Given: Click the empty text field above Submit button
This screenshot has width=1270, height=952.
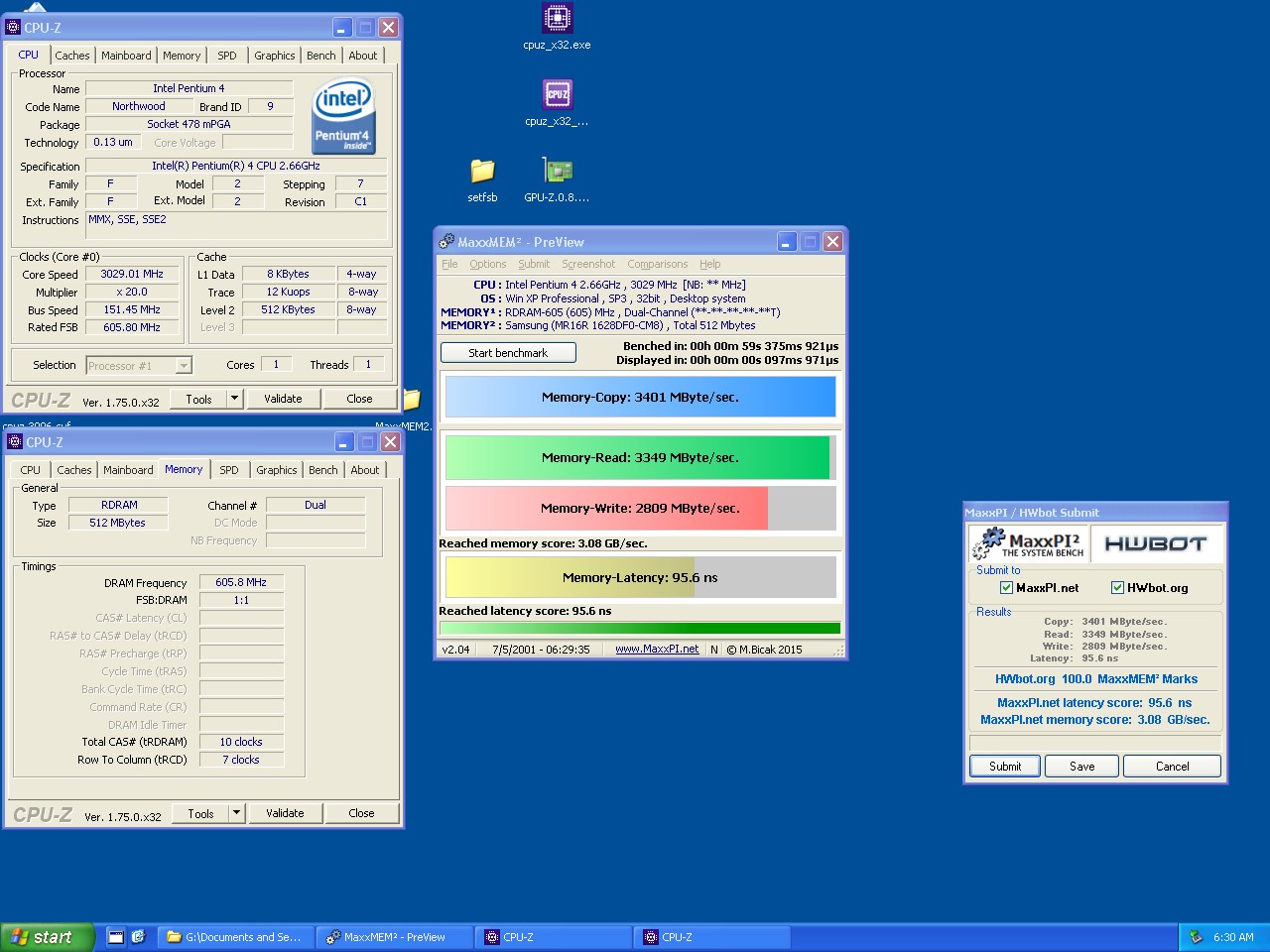Looking at the screenshot, I should coord(1095,743).
